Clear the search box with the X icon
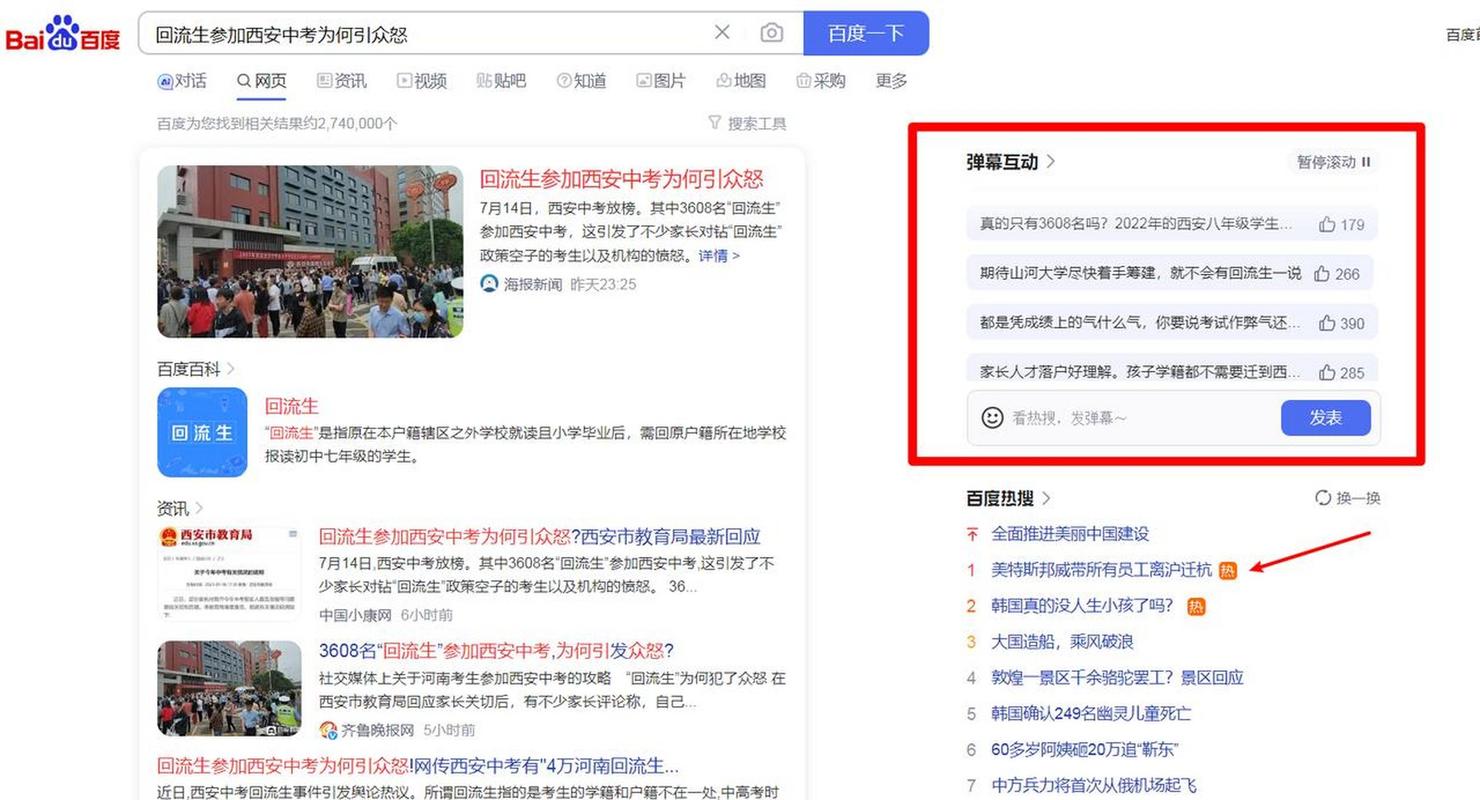The height and width of the screenshot is (800, 1480). [x=722, y=32]
